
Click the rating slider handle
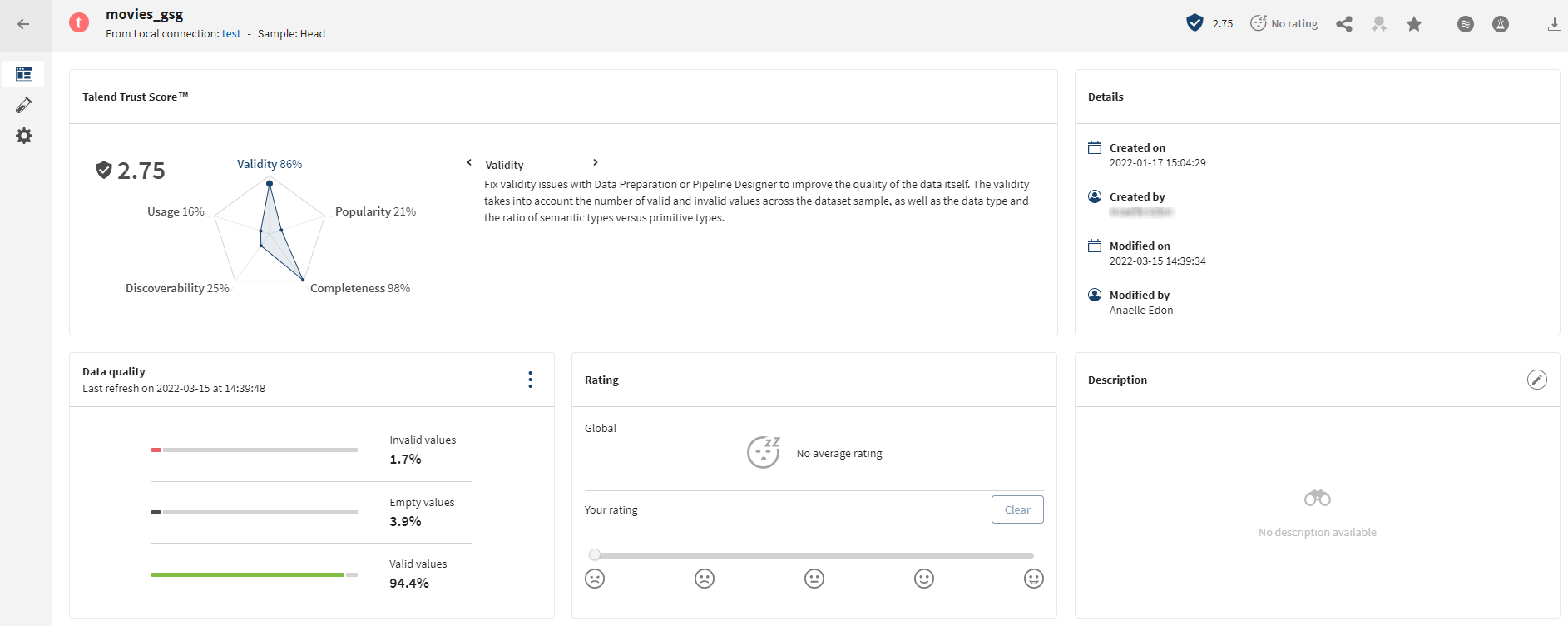pyautogui.click(x=595, y=554)
